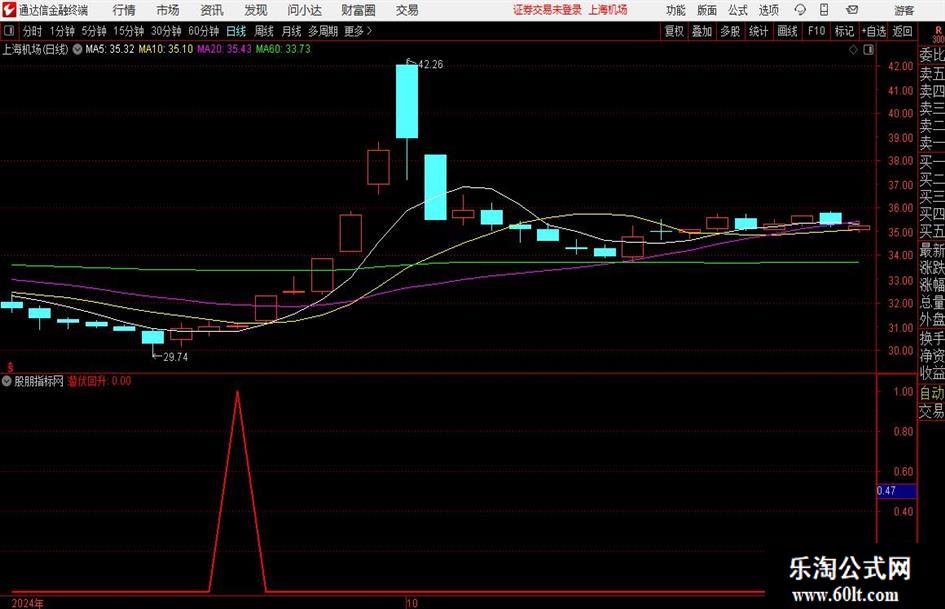Toggle the right panel layout icon
Viewport: 945px width, 609px height.
click(x=868, y=50)
